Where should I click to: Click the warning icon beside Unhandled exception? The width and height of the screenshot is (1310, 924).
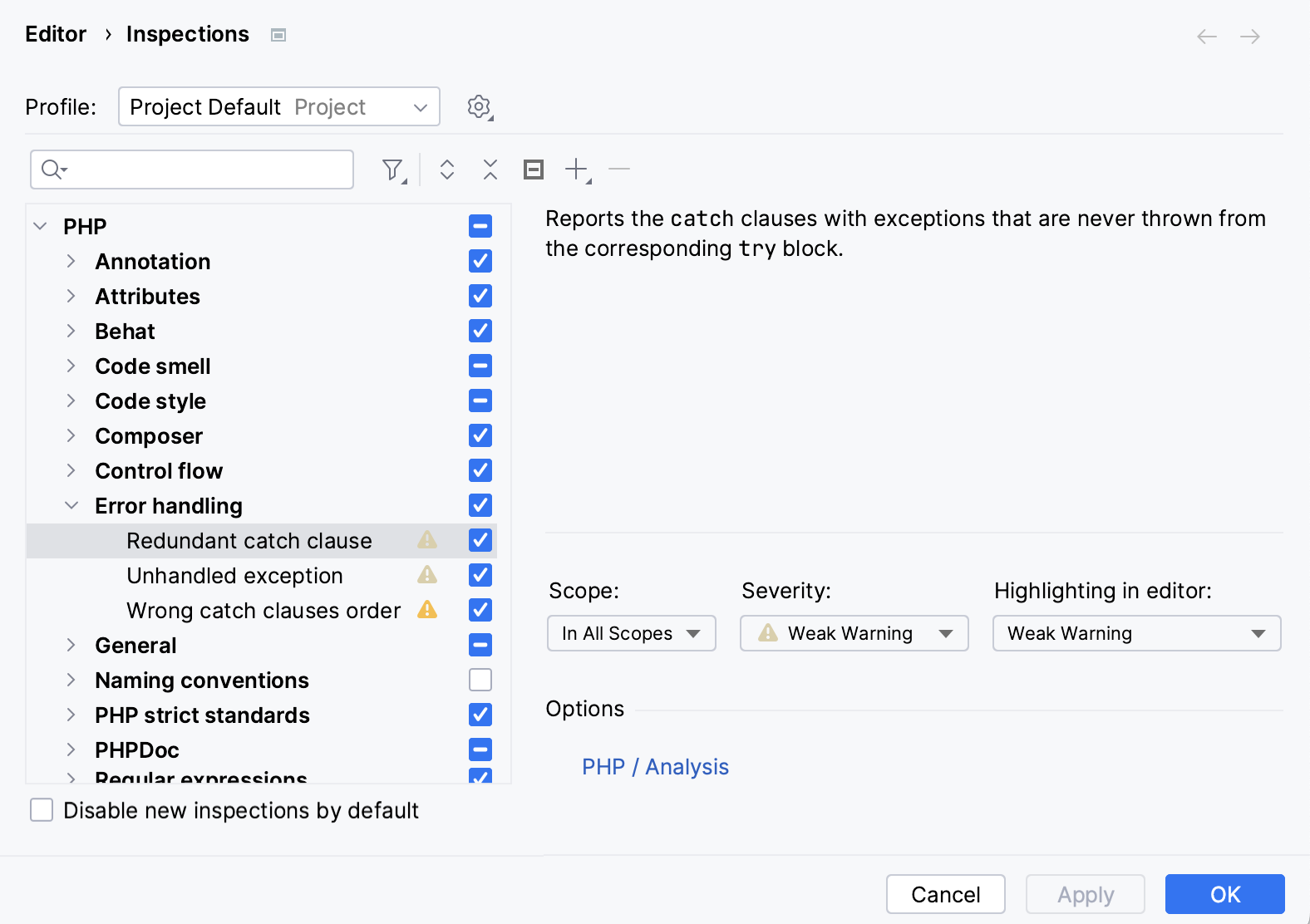[x=427, y=575]
